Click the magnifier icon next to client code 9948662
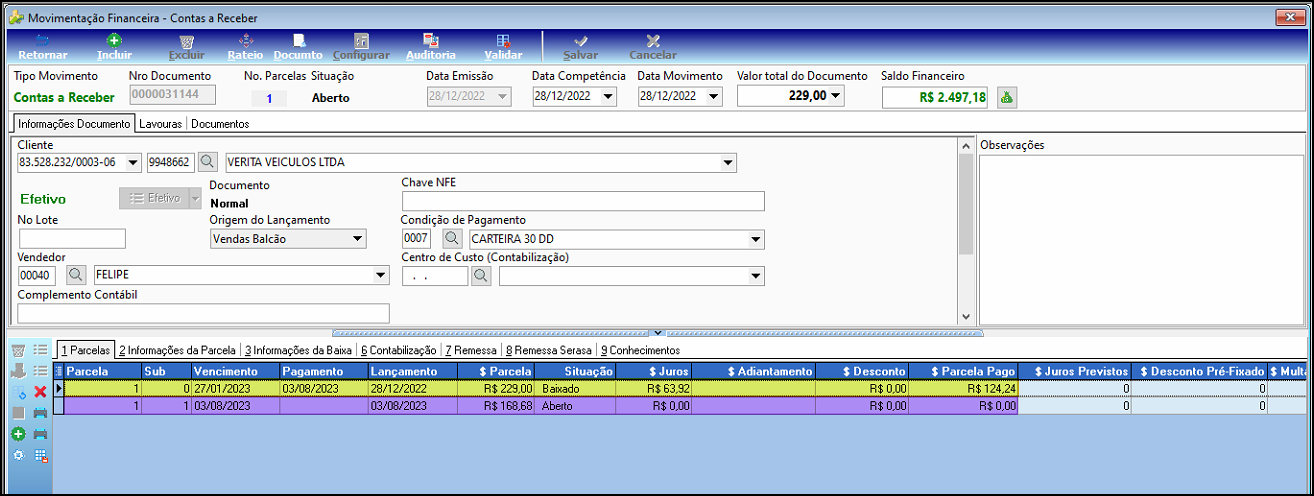The height and width of the screenshot is (496, 1314). coord(207,162)
